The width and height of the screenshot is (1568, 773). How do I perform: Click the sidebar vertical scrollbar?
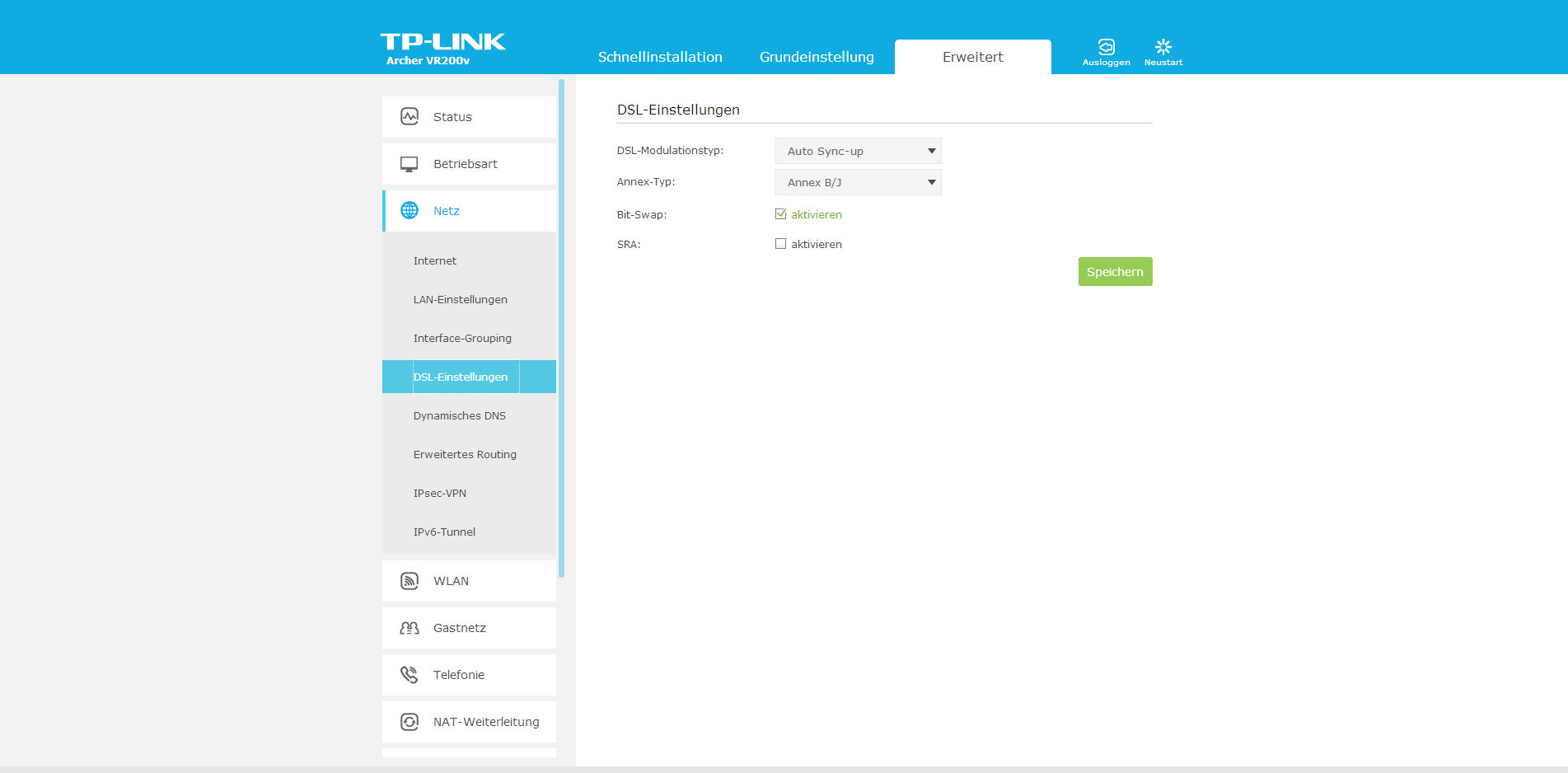click(x=561, y=330)
